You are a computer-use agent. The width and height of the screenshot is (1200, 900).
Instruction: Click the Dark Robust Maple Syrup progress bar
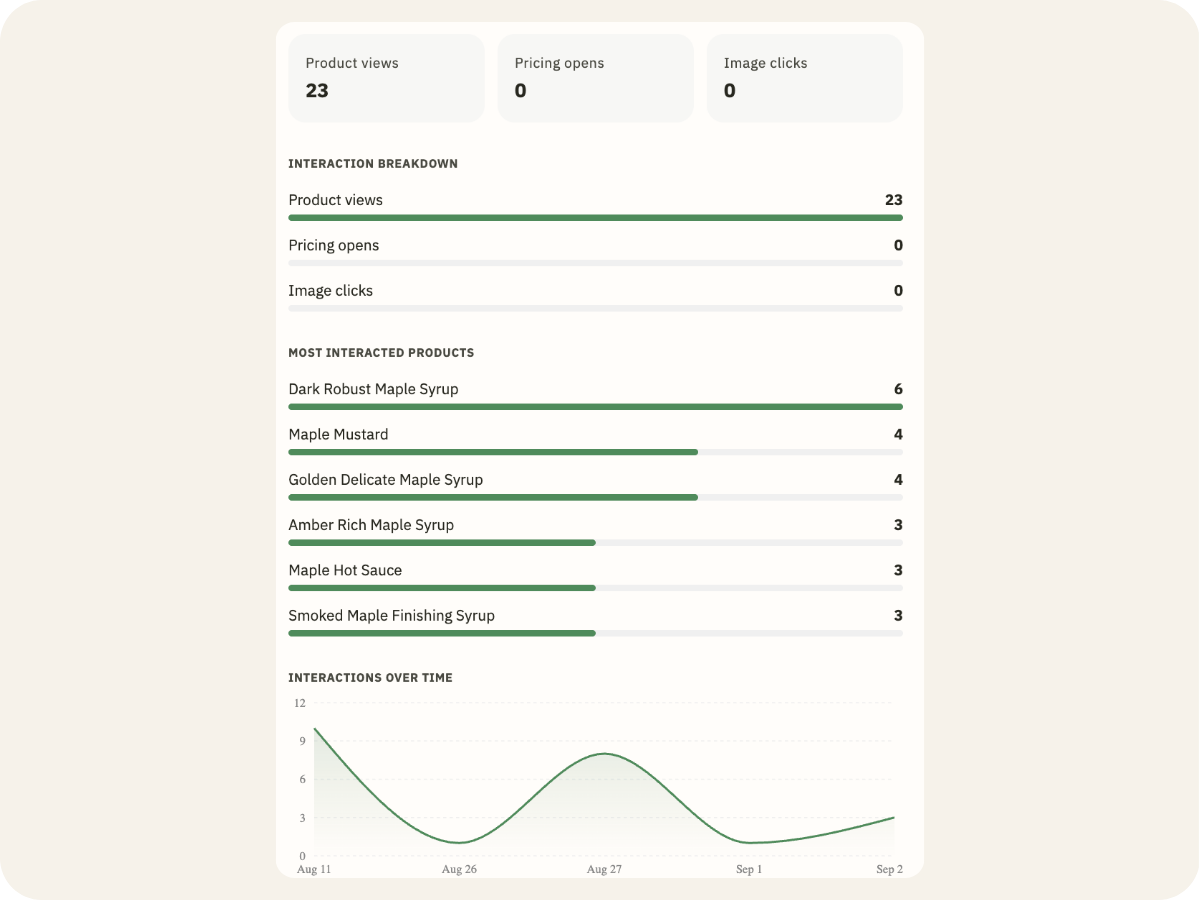tap(595, 407)
